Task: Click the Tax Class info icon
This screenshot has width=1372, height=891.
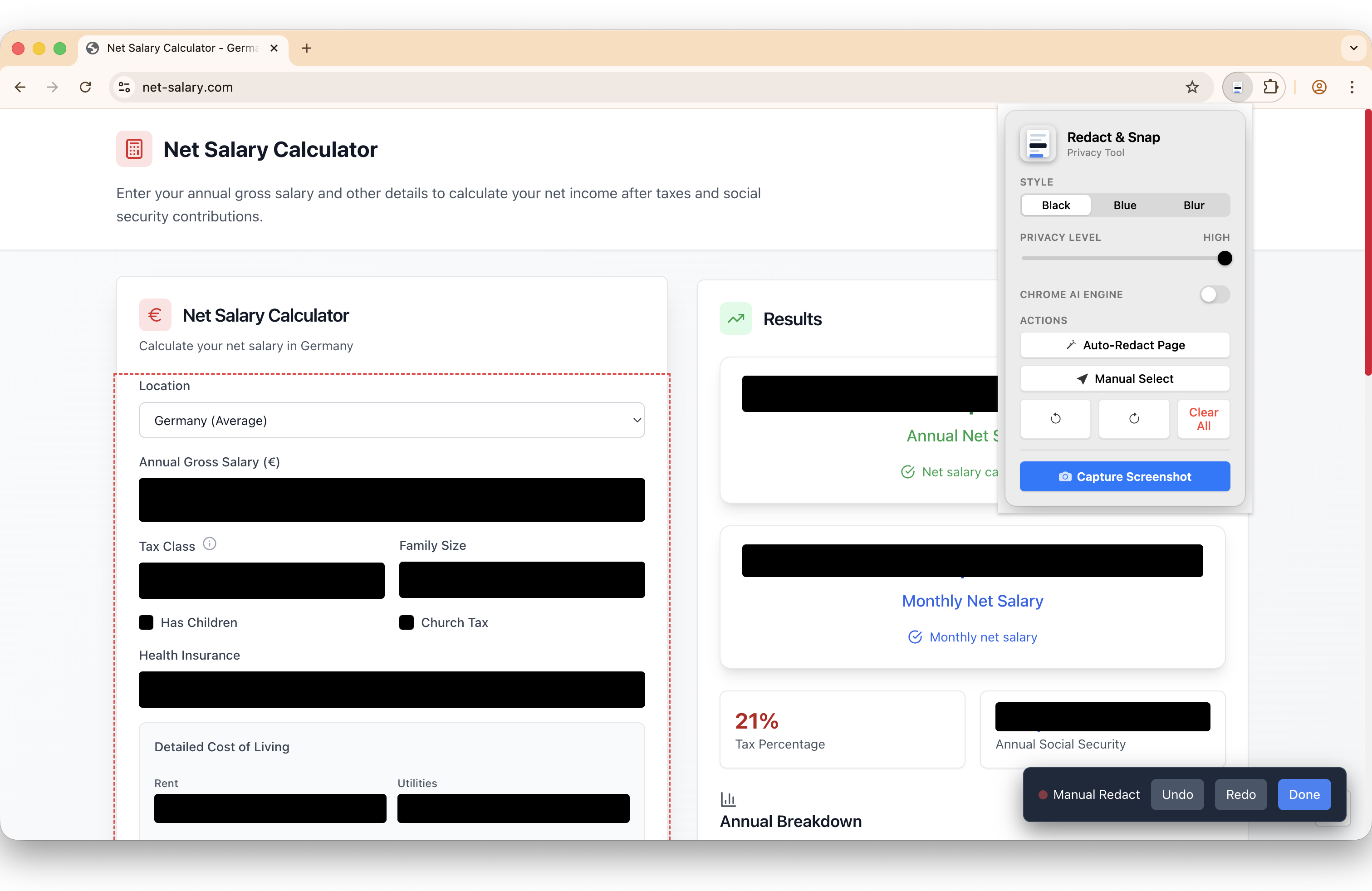Action: [x=209, y=543]
